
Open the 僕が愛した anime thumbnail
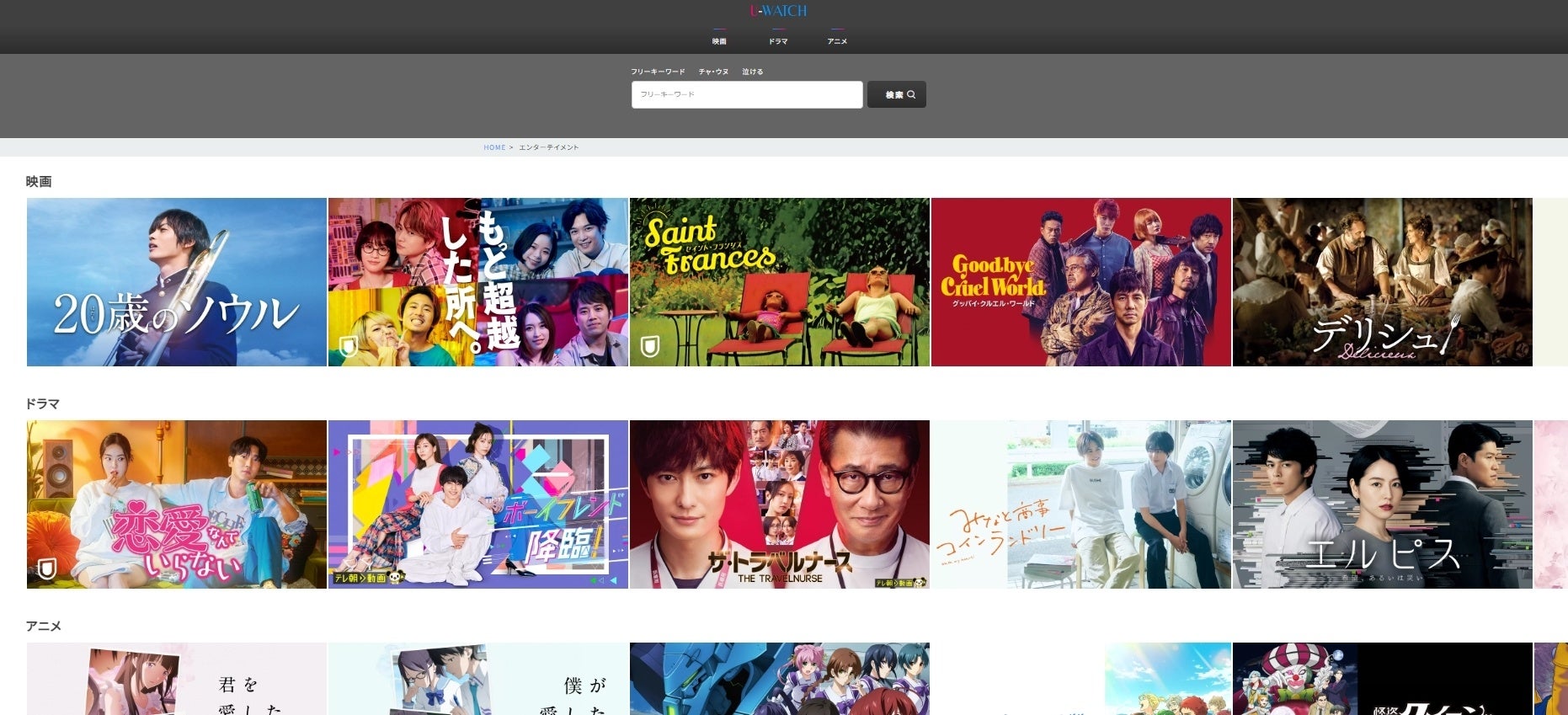(x=478, y=679)
